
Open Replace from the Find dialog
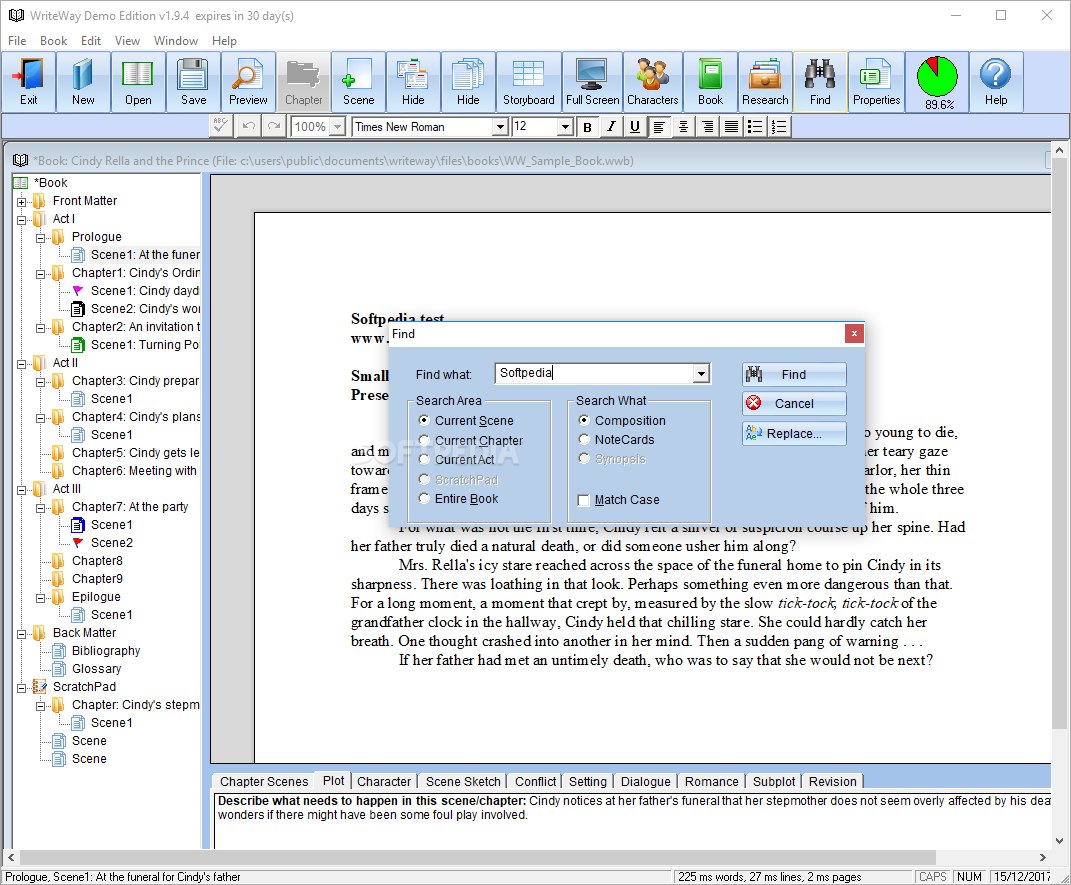tap(794, 434)
